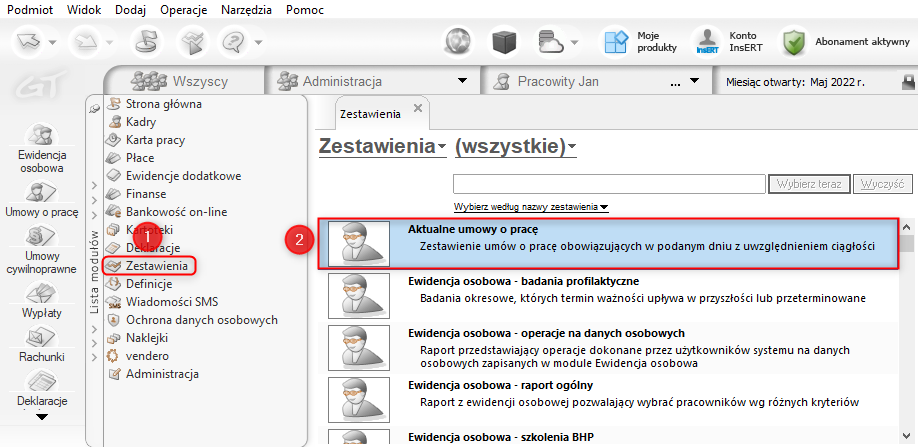Viewport: 918px width, 447px height.
Task: Open the Widok menu
Action: click(84, 10)
